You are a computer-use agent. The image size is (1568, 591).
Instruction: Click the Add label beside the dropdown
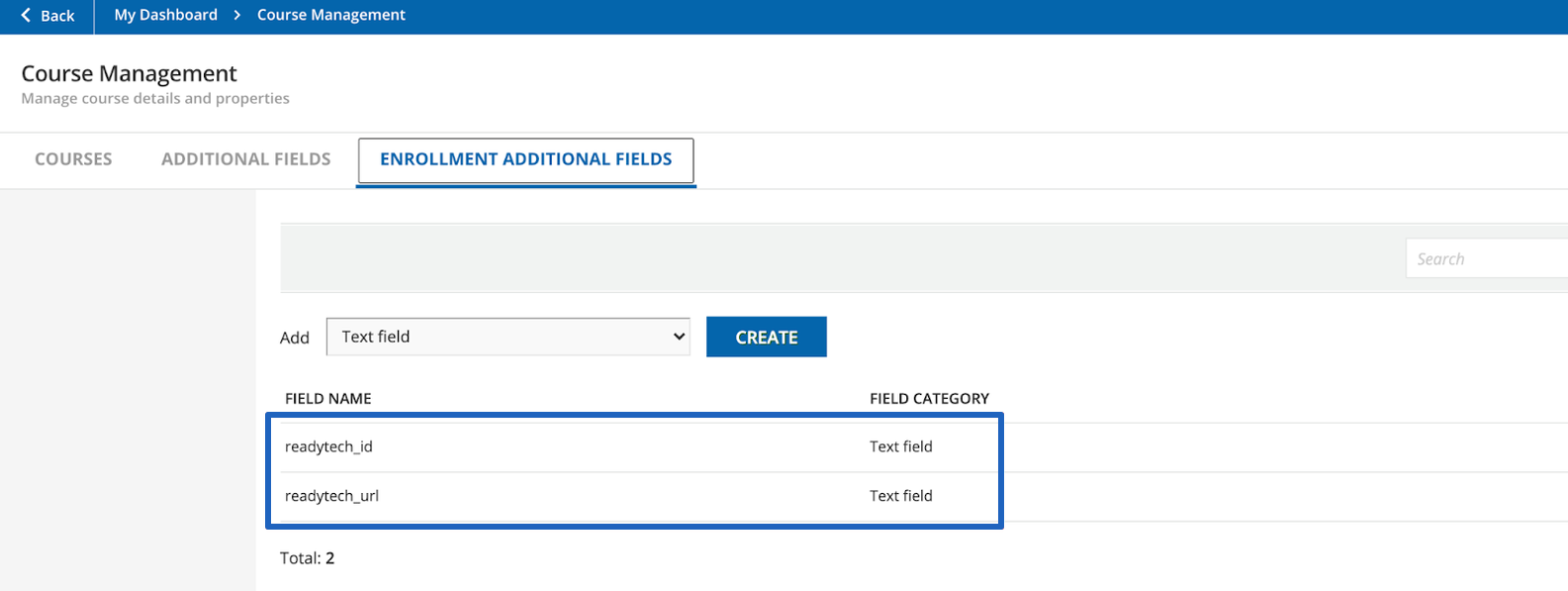tap(295, 337)
